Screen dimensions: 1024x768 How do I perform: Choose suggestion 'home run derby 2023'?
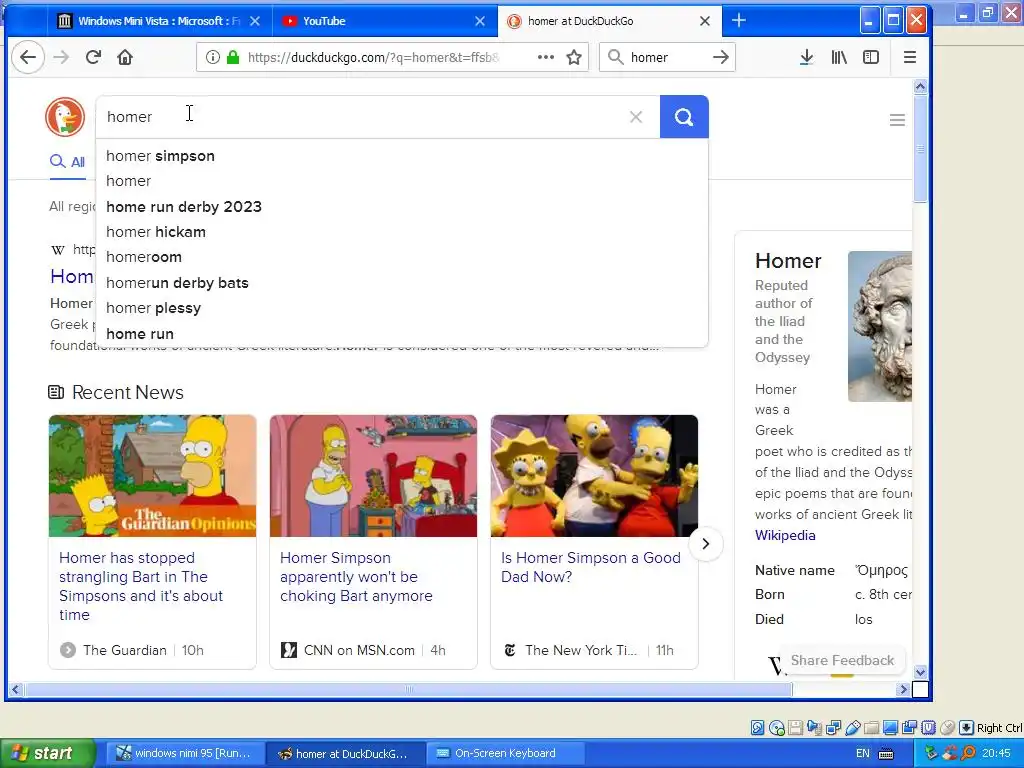[402, 207]
